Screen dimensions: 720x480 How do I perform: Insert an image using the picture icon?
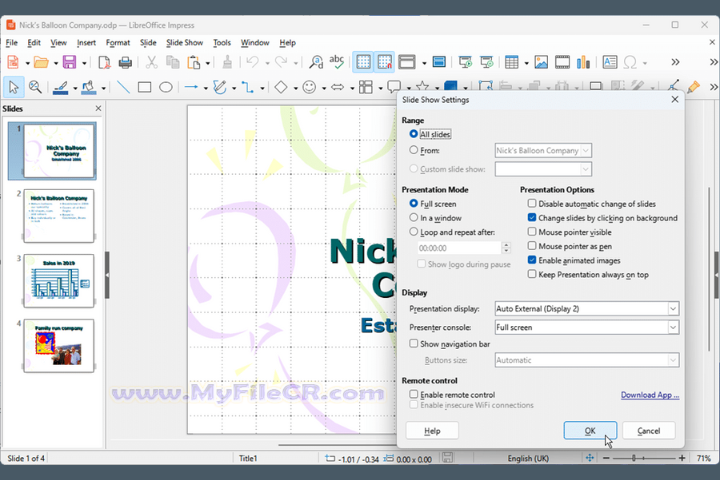tap(541, 62)
